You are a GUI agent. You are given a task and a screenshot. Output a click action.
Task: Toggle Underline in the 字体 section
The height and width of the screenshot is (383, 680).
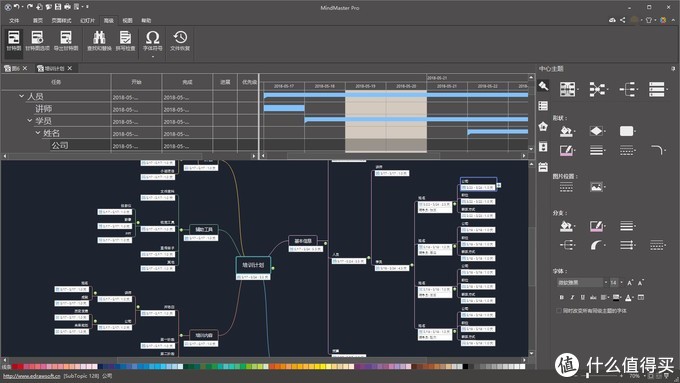tap(582, 297)
